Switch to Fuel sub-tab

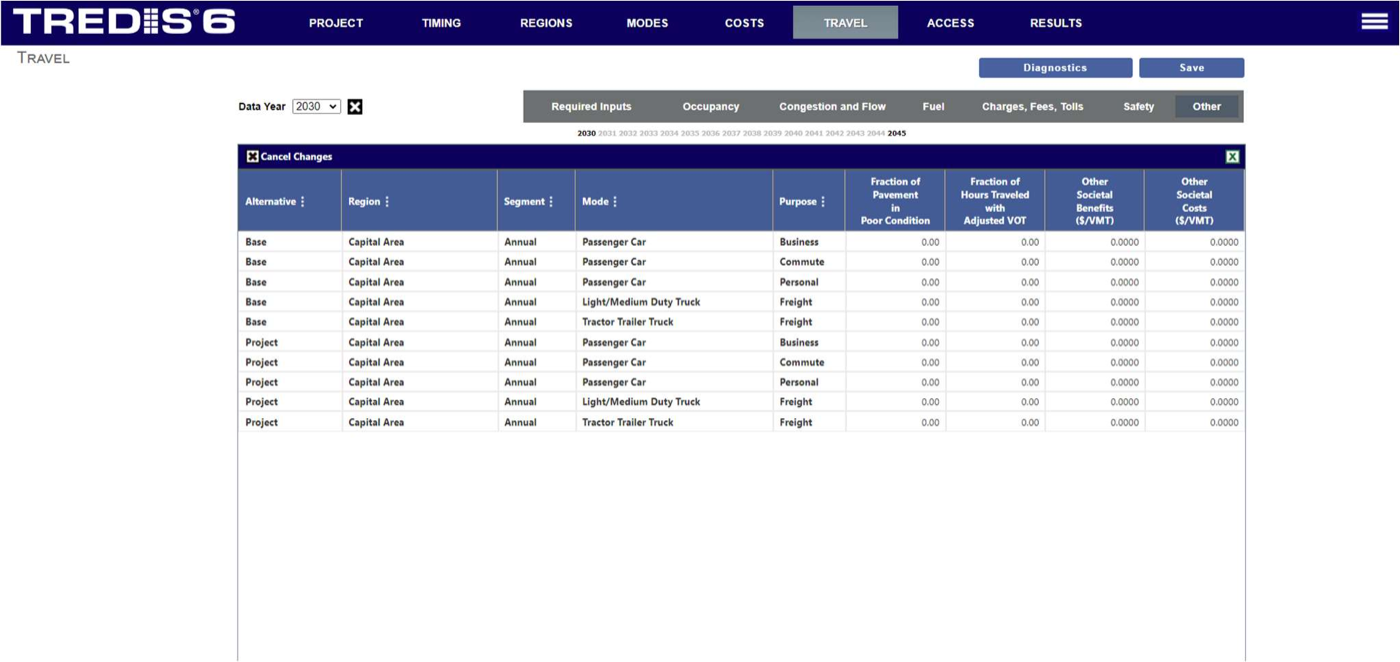tap(933, 107)
